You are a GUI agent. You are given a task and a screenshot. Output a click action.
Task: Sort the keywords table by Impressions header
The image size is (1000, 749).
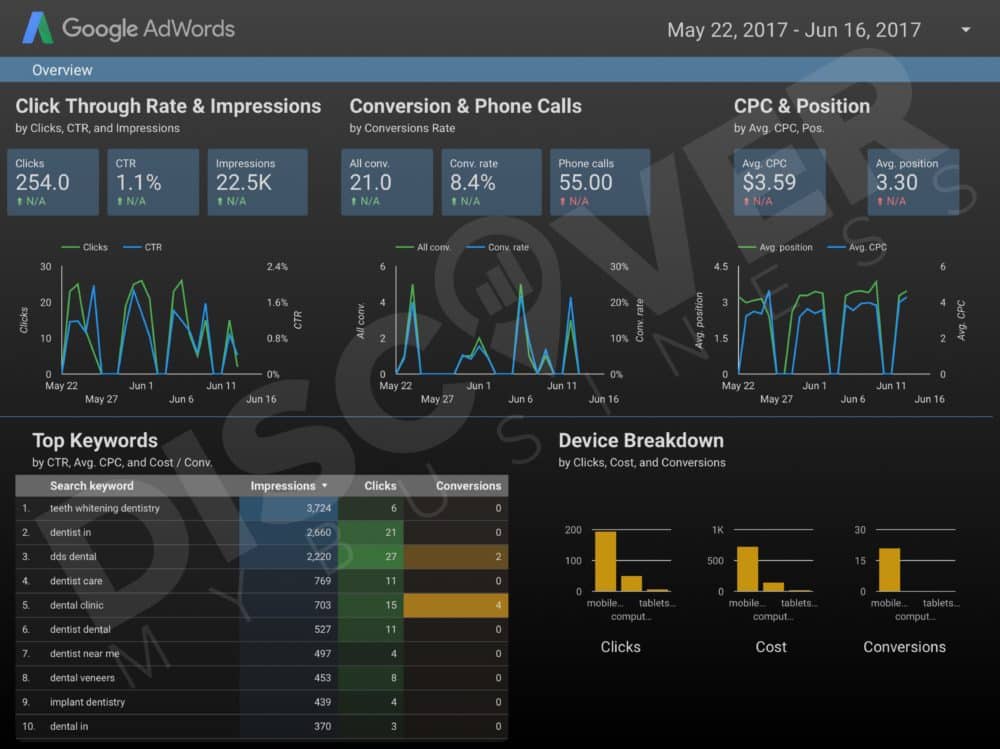[x=288, y=486]
